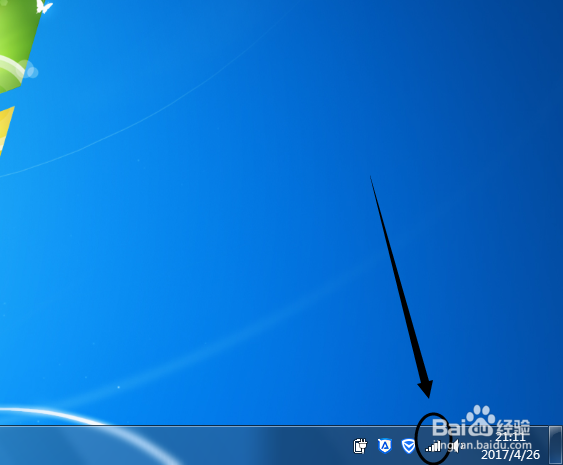Image resolution: width=563 pixels, height=465 pixels.
Task: Click the Show desktop button at taskbar end
Action: click(x=555, y=445)
